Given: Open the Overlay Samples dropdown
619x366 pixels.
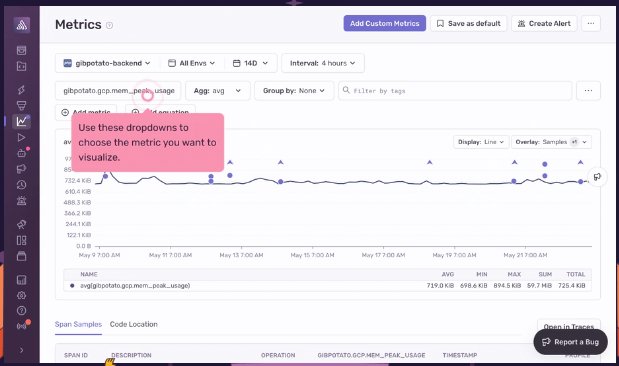Looking at the screenshot, I should click(x=551, y=142).
